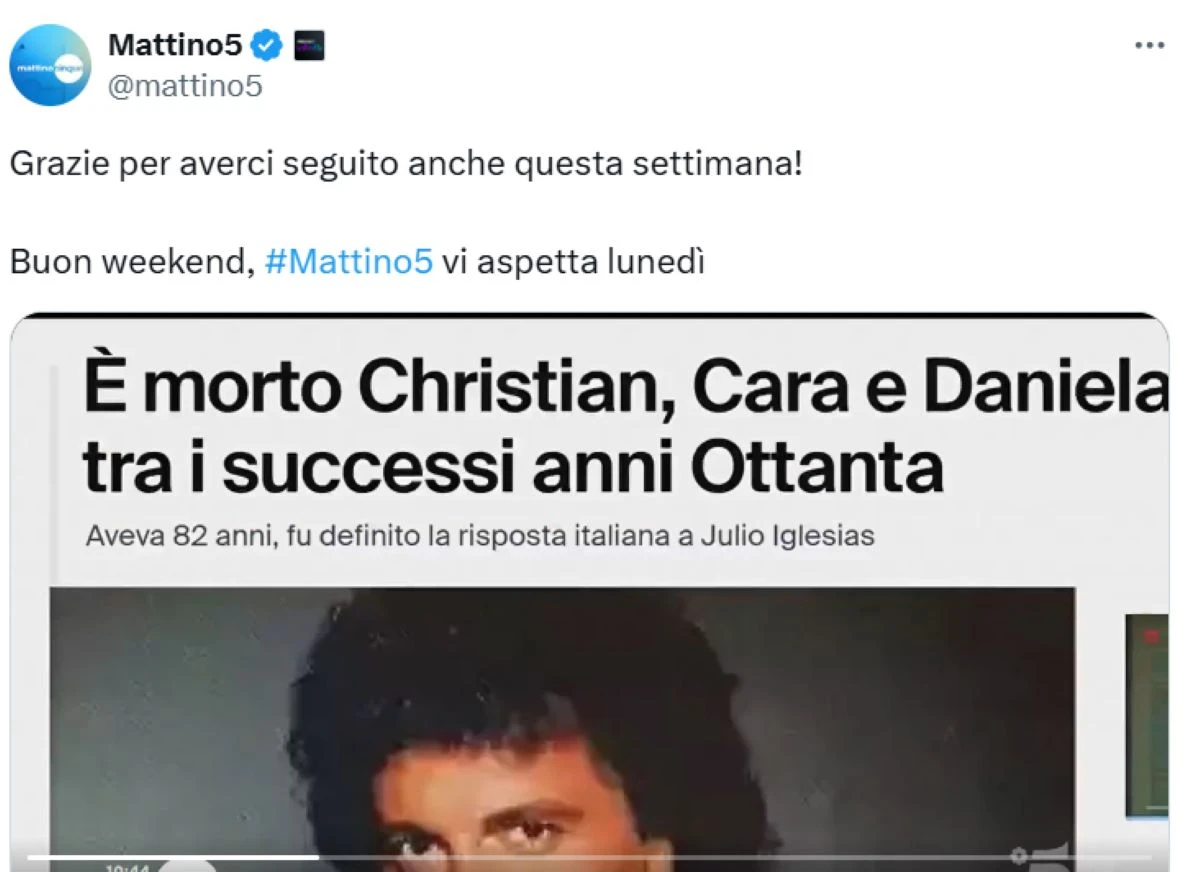Open the Mattino5 profile avatar
Viewport: 1200px width, 872px height.
(x=51, y=65)
